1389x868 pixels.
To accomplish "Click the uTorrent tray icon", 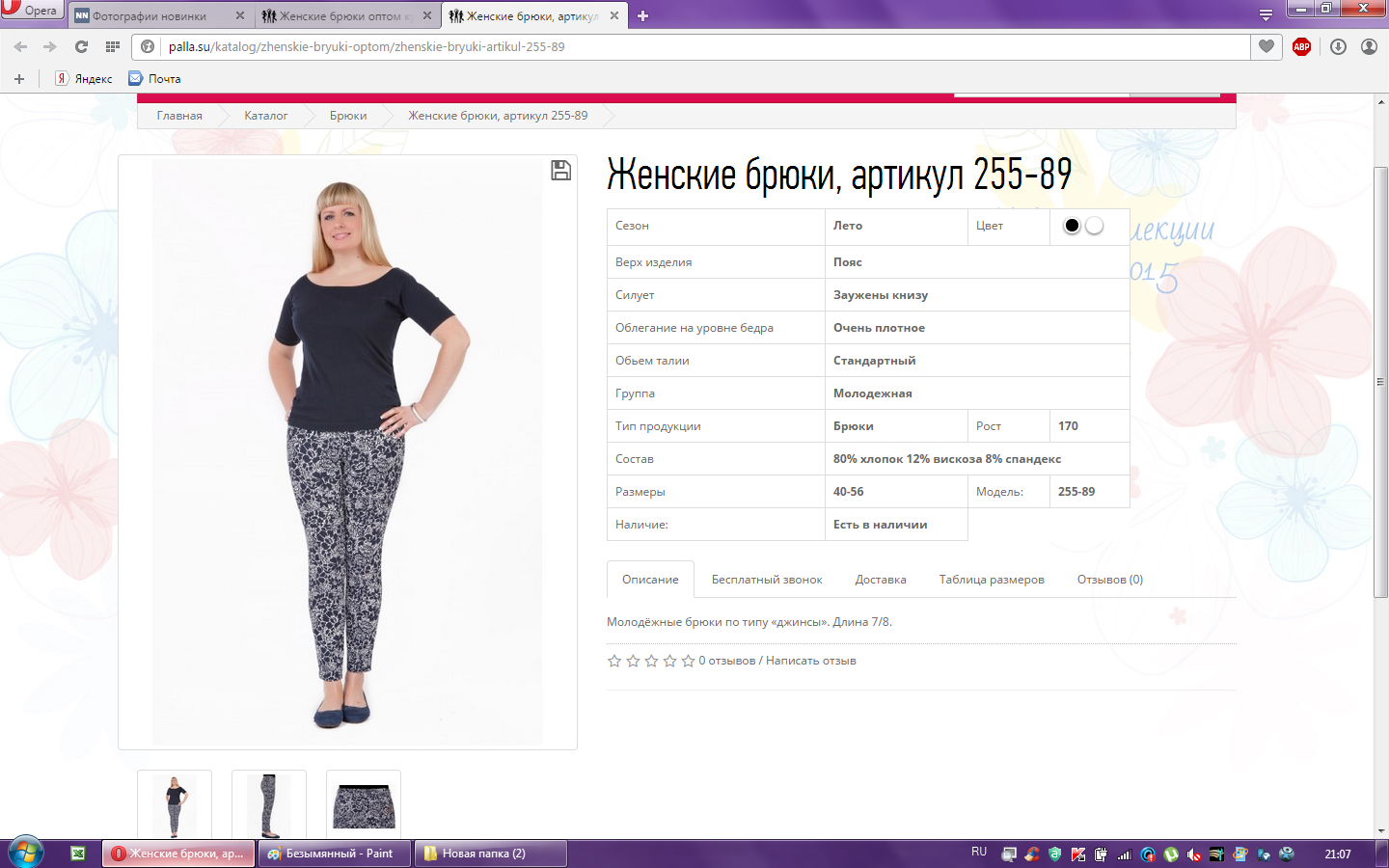I will point(1171,854).
